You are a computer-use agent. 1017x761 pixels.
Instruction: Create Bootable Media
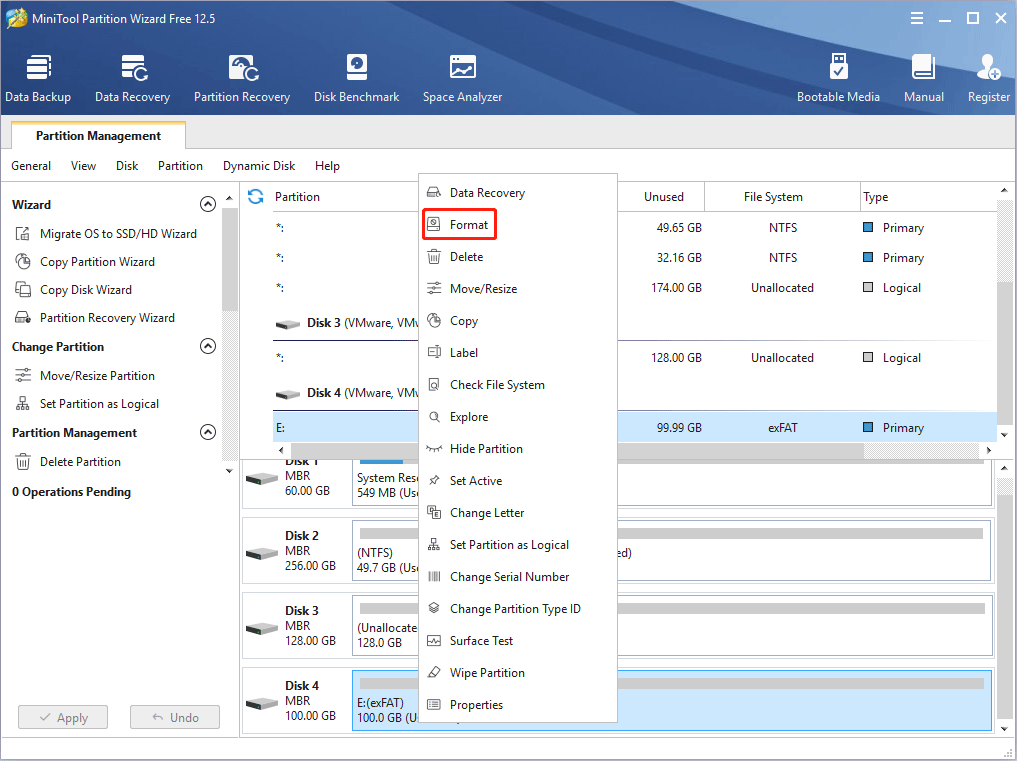pos(838,79)
